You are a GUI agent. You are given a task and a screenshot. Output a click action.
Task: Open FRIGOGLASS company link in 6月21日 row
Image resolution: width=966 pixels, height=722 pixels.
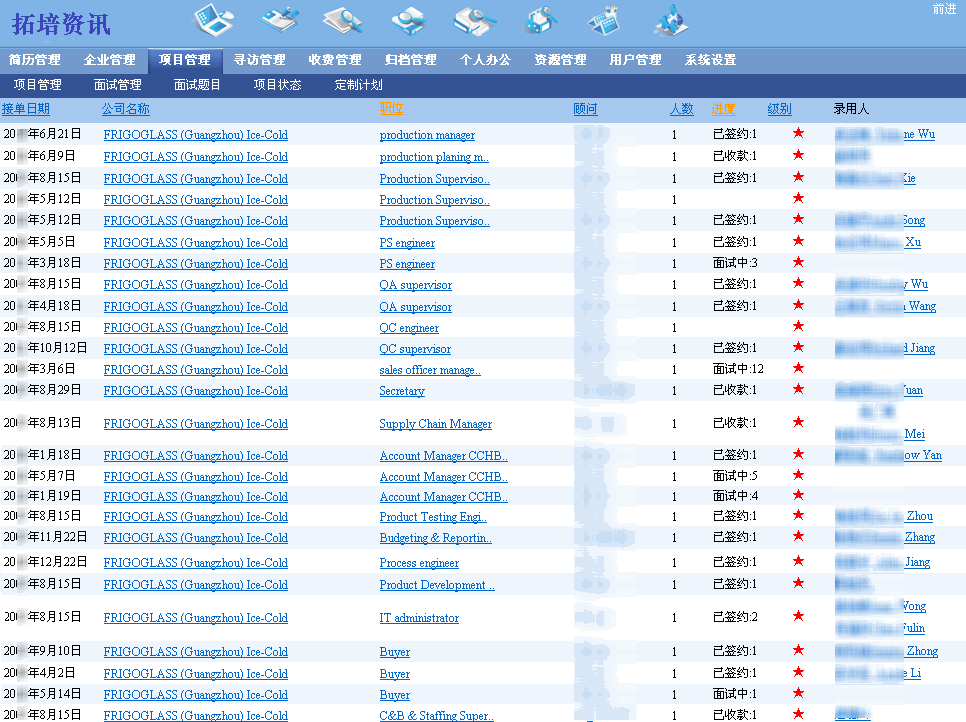coord(195,135)
